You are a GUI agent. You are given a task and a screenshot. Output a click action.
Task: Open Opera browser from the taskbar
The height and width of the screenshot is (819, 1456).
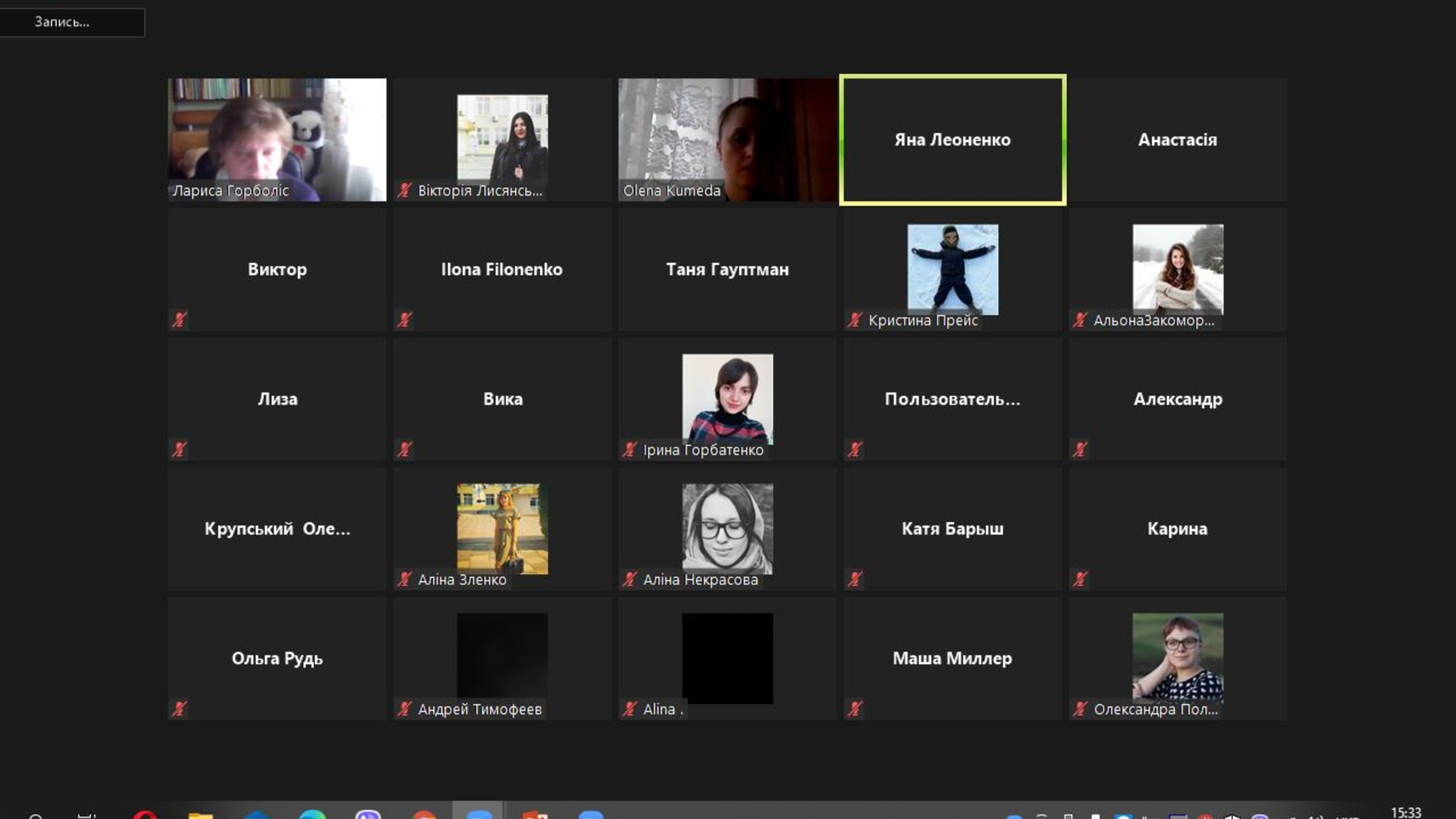pyautogui.click(x=145, y=815)
